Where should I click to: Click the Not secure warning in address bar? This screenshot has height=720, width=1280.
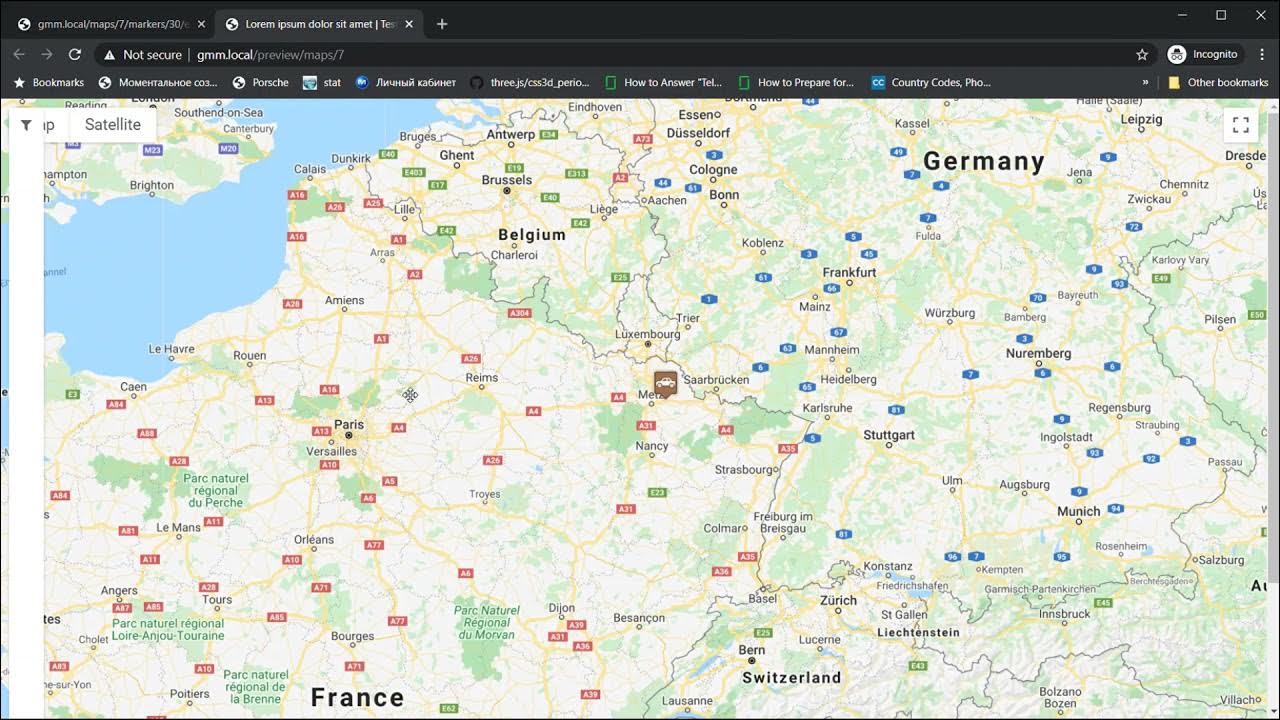coord(143,55)
